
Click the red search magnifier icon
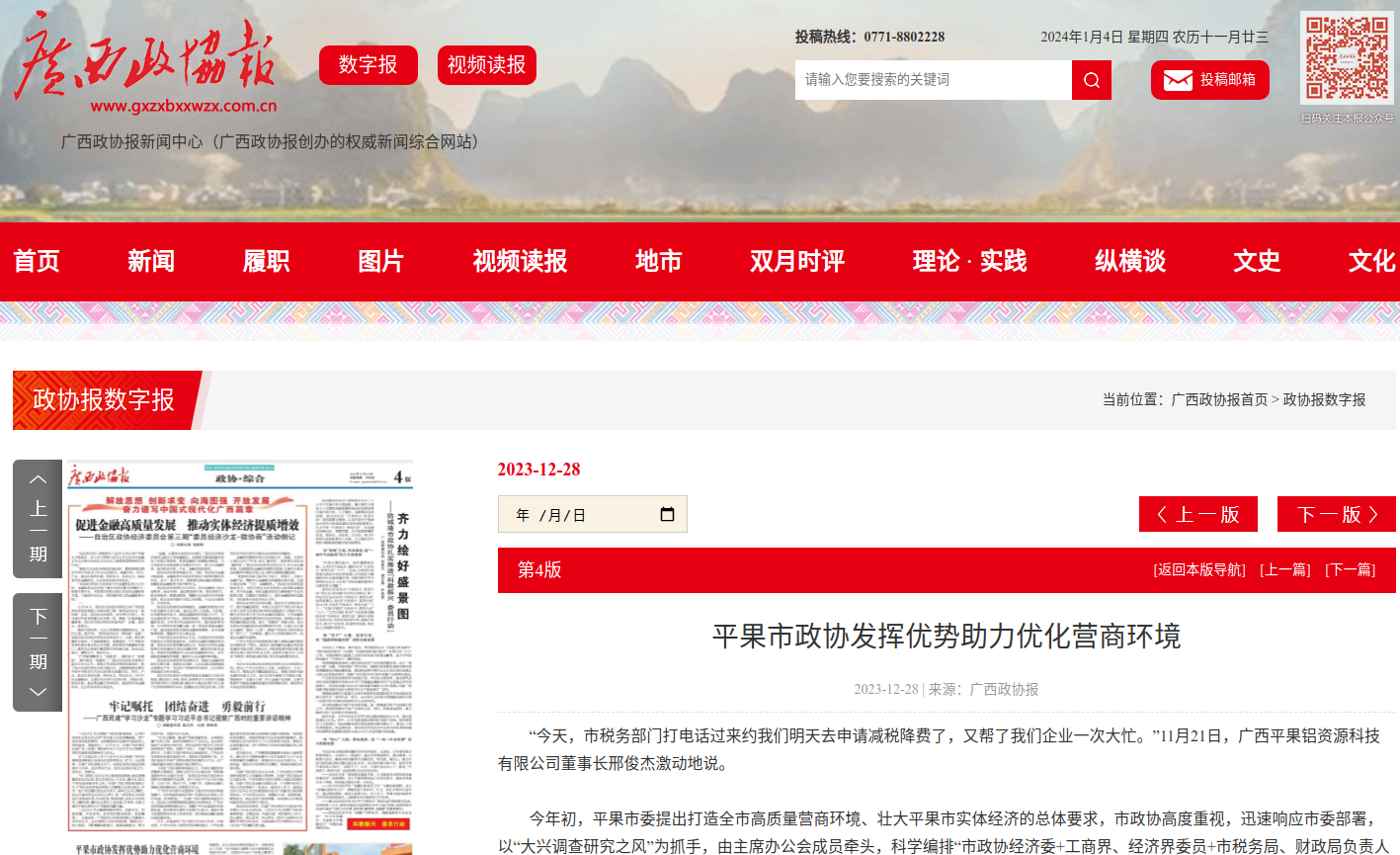(x=1091, y=80)
